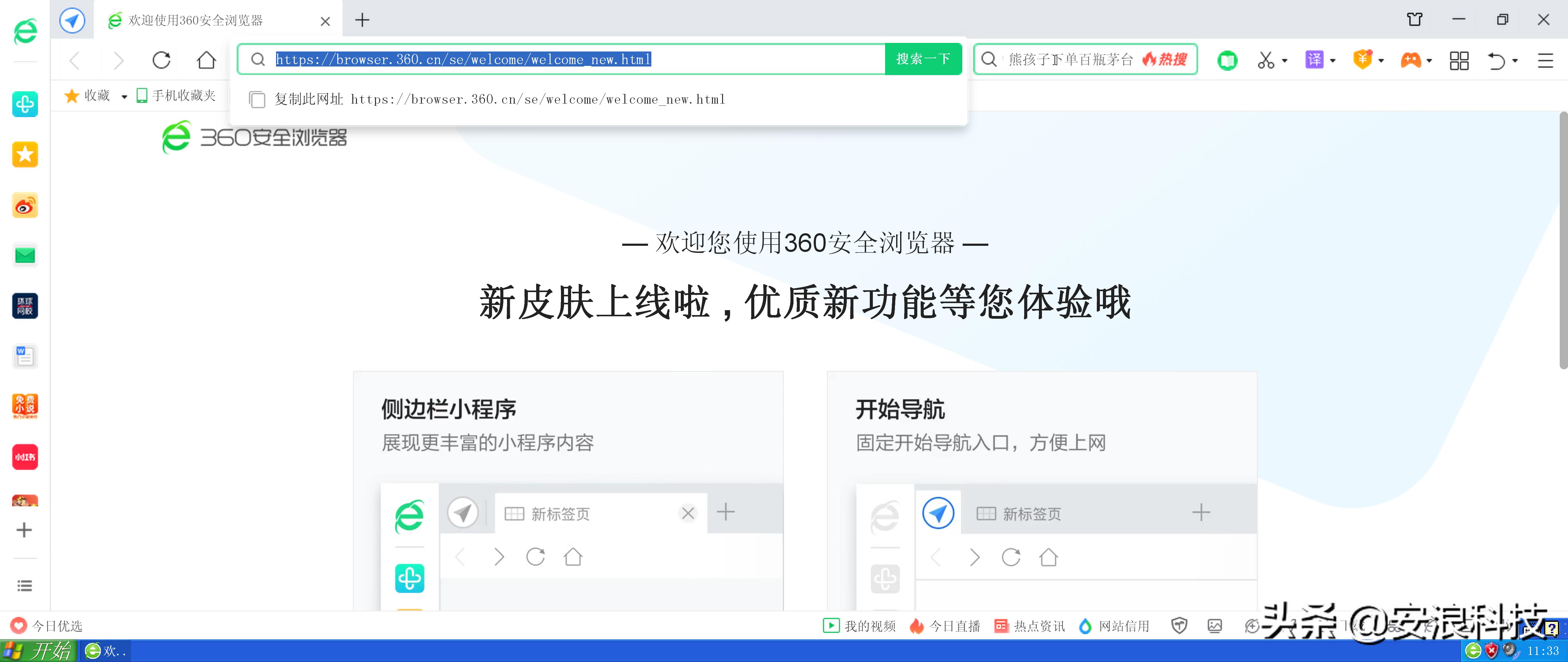Open the mail app in the sidebar
The height and width of the screenshot is (662, 1568).
[24, 255]
